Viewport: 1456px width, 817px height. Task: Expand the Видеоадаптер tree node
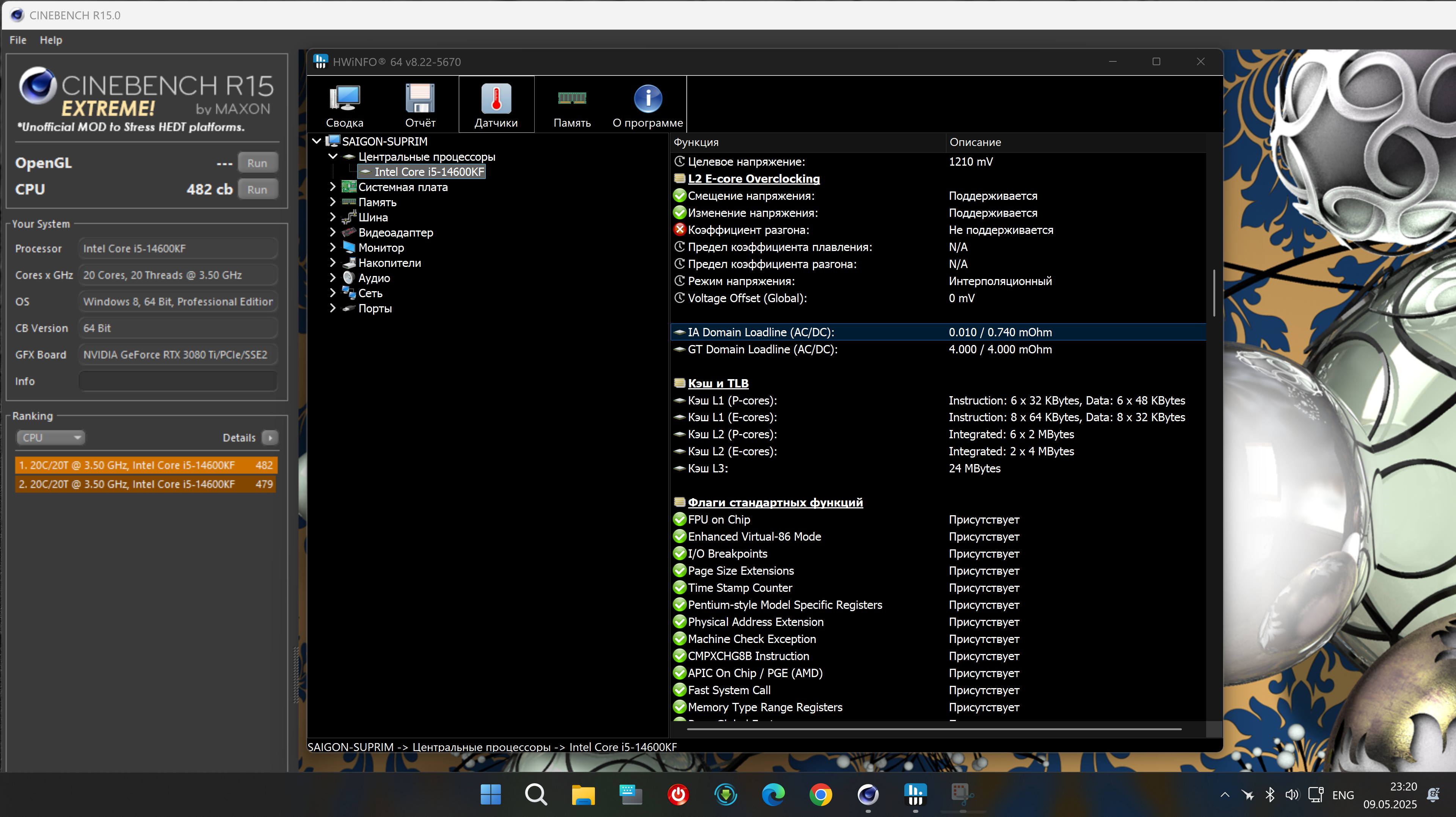click(x=333, y=232)
